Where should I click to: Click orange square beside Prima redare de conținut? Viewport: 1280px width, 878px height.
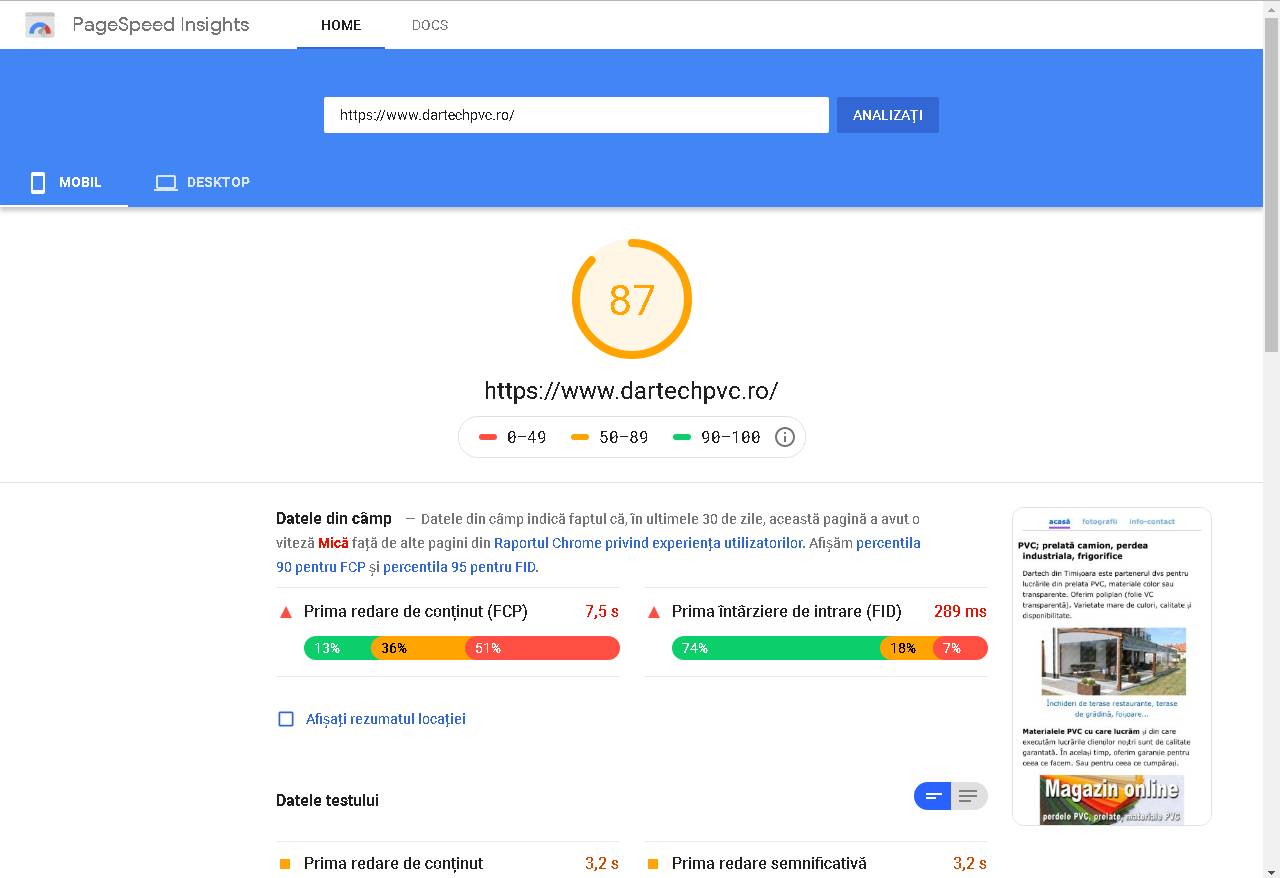coord(285,864)
